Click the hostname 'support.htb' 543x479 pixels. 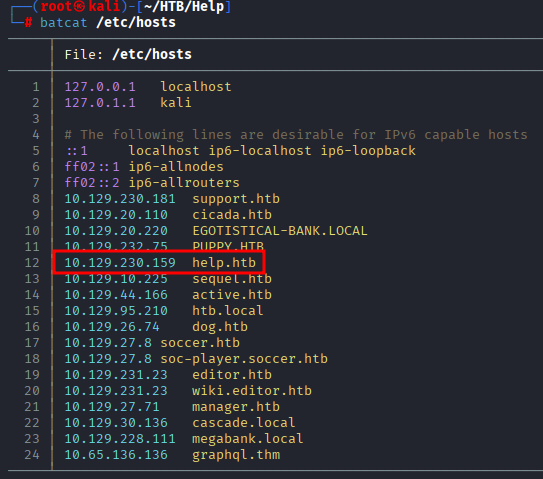(236, 199)
